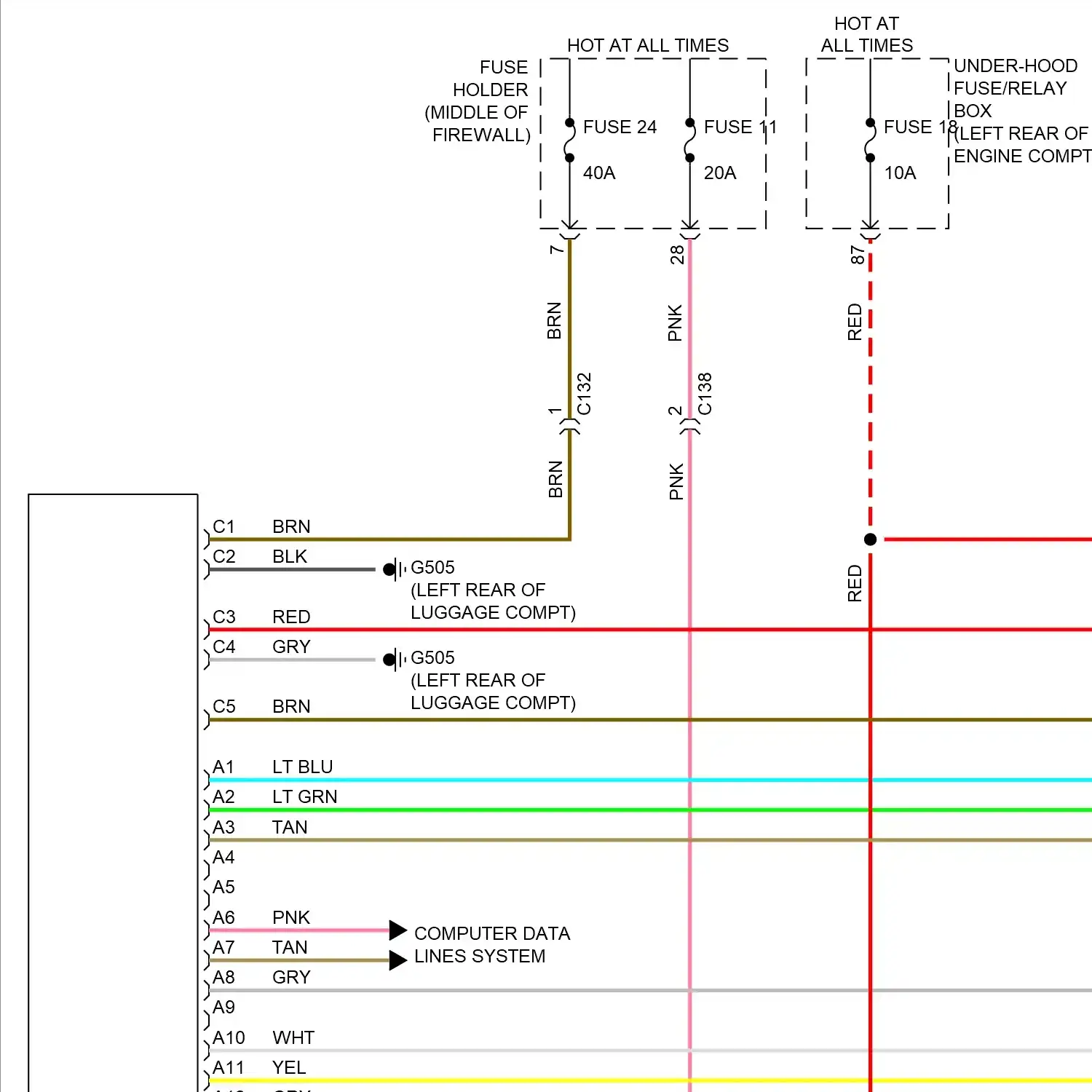
Task: Click the A11 pin label
Action: 228,1067
